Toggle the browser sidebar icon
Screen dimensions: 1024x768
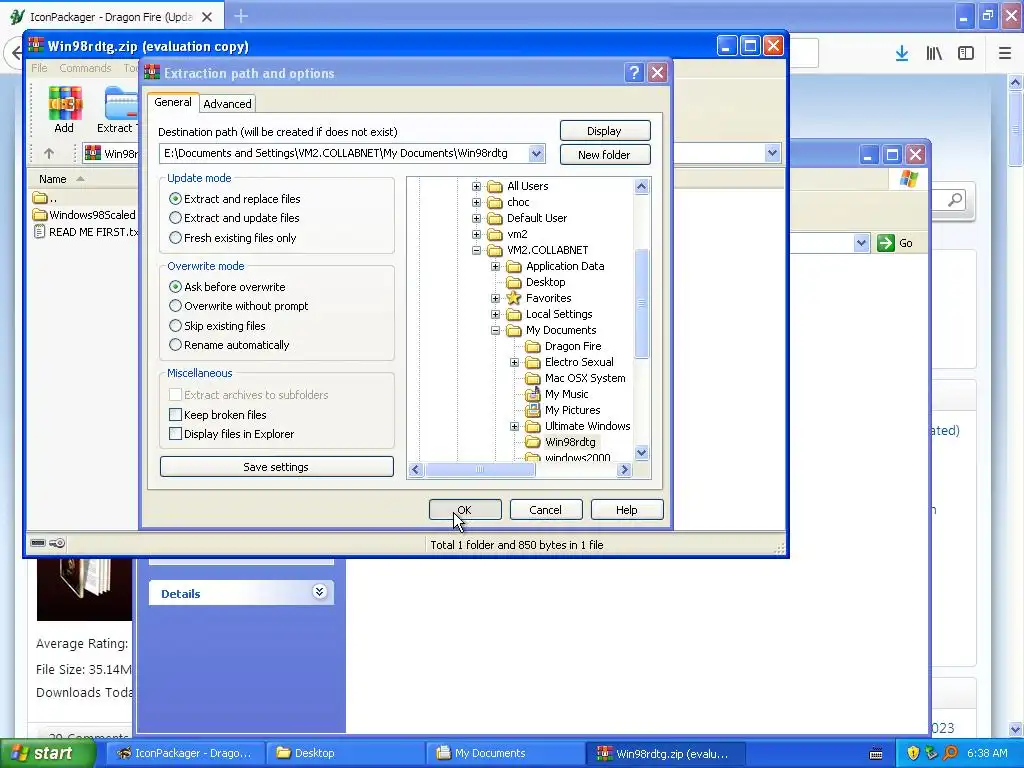[x=966, y=54]
